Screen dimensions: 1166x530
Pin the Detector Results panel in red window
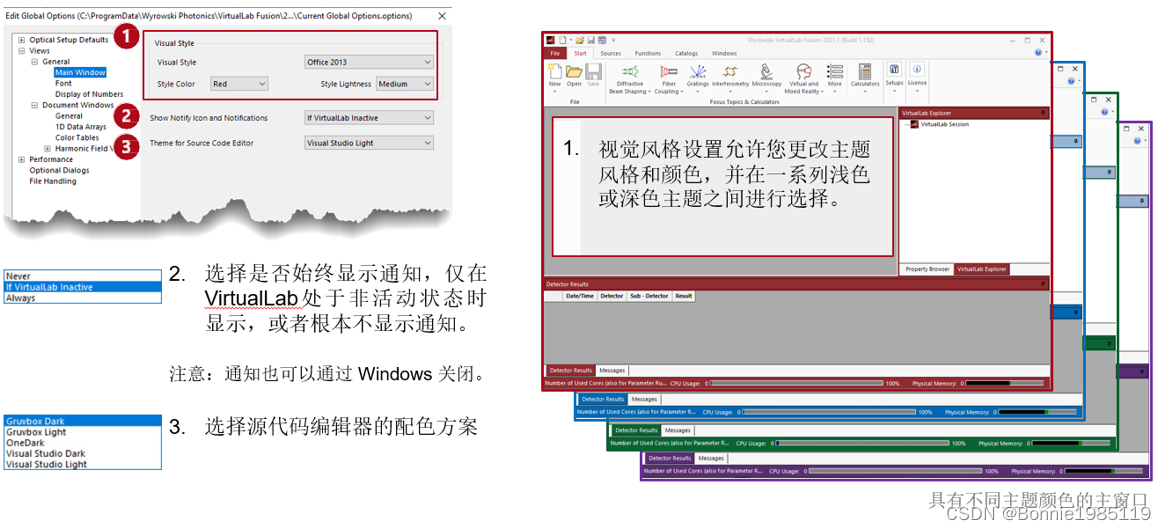pos(1043,284)
